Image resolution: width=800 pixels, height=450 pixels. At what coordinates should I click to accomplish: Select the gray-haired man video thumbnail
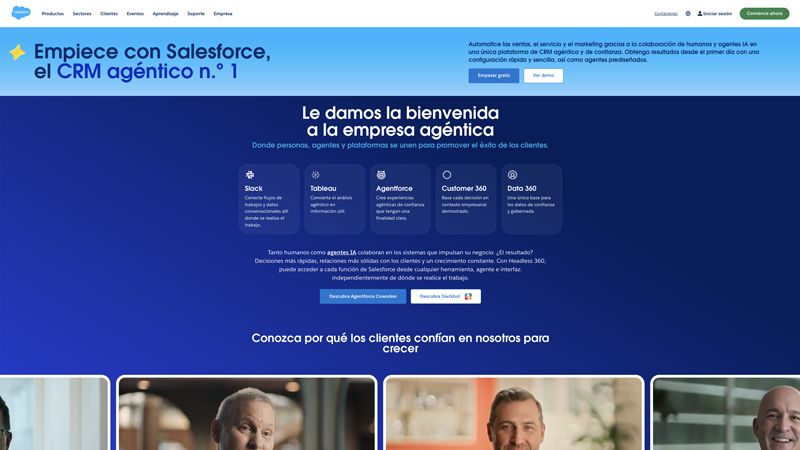247,413
